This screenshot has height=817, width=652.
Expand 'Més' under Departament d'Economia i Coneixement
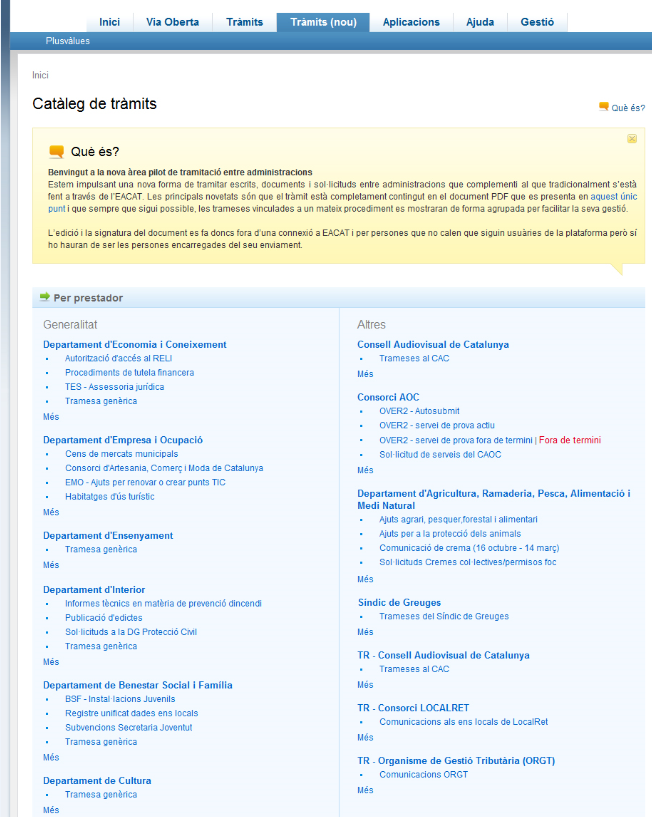[51, 416]
